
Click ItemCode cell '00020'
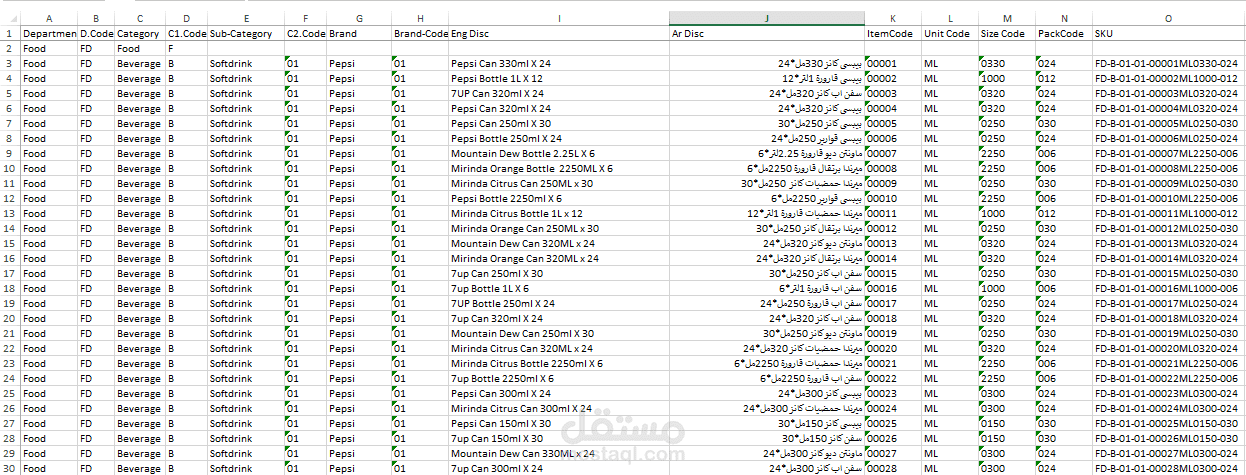[x=892, y=348]
